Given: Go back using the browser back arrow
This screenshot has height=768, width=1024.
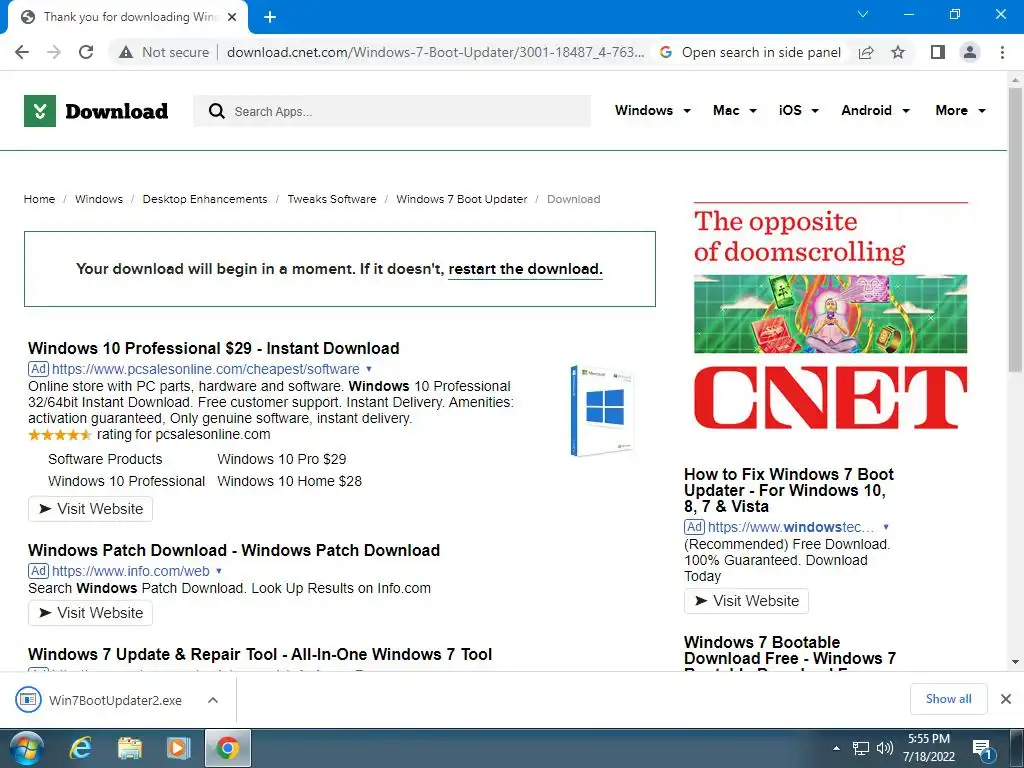Looking at the screenshot, I should [x=22, y=52].
